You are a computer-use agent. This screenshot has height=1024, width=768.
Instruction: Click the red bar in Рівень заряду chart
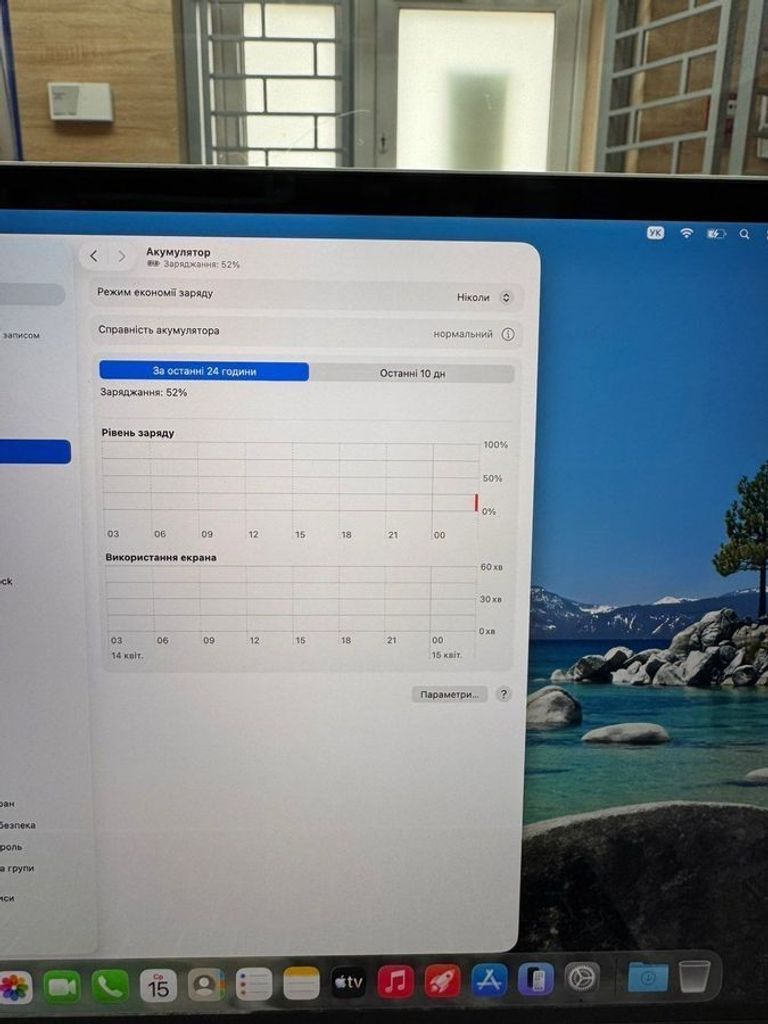coord(476,502)
